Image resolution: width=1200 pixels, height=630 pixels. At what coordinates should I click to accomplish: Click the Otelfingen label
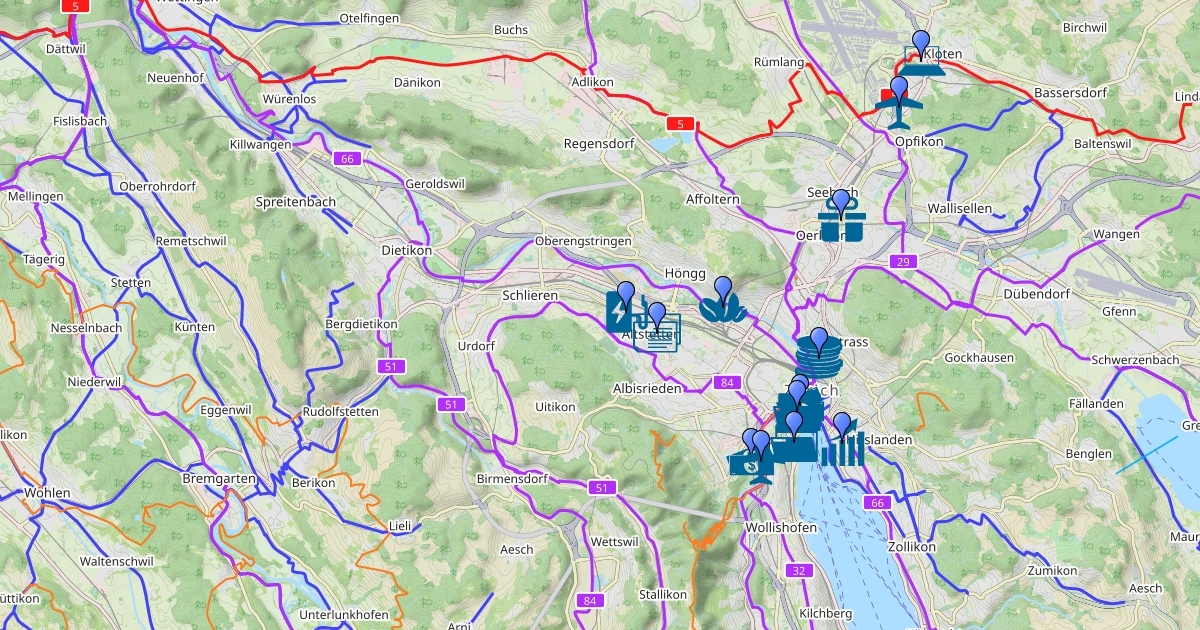click(x=370, y=19)
